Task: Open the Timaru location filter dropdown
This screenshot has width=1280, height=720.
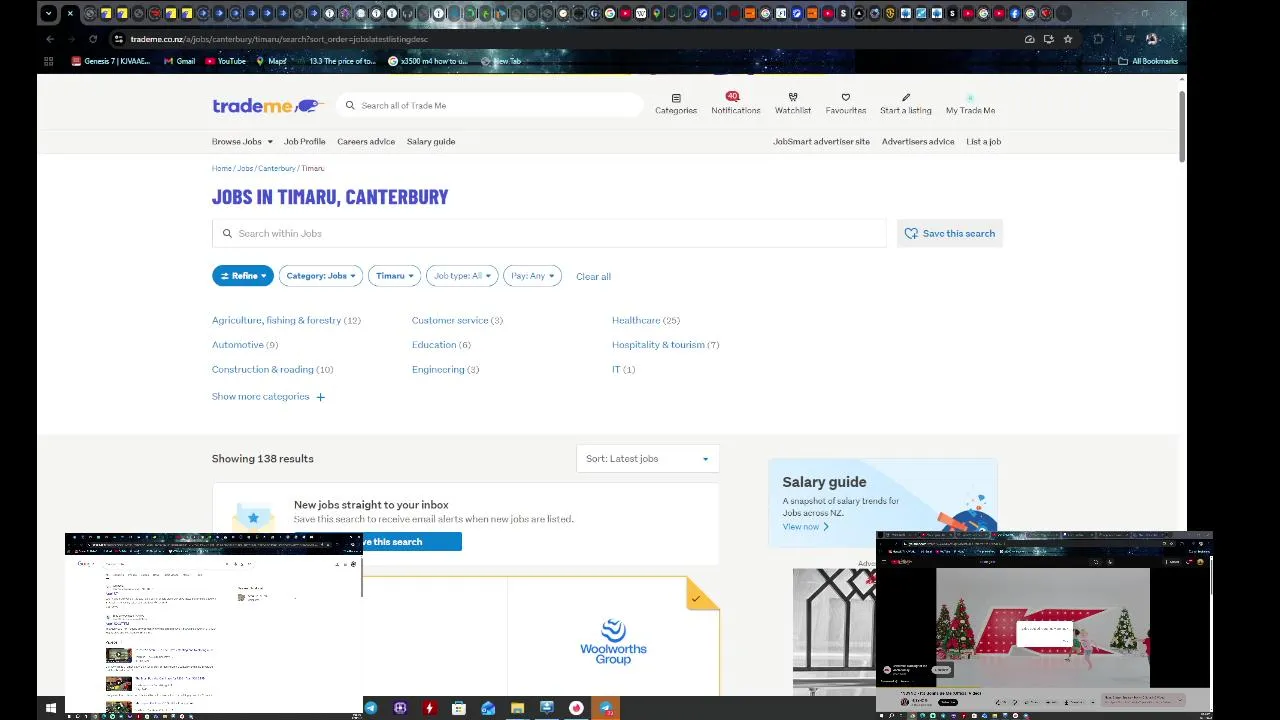Action: point(394,276)
